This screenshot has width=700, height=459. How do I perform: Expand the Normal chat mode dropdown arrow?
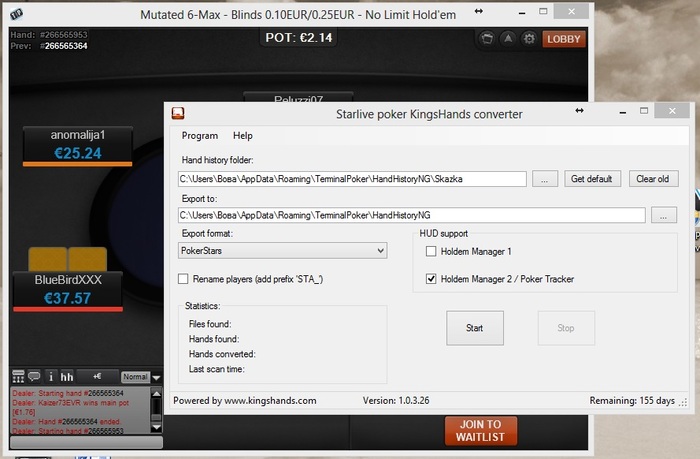pos(156,378)
